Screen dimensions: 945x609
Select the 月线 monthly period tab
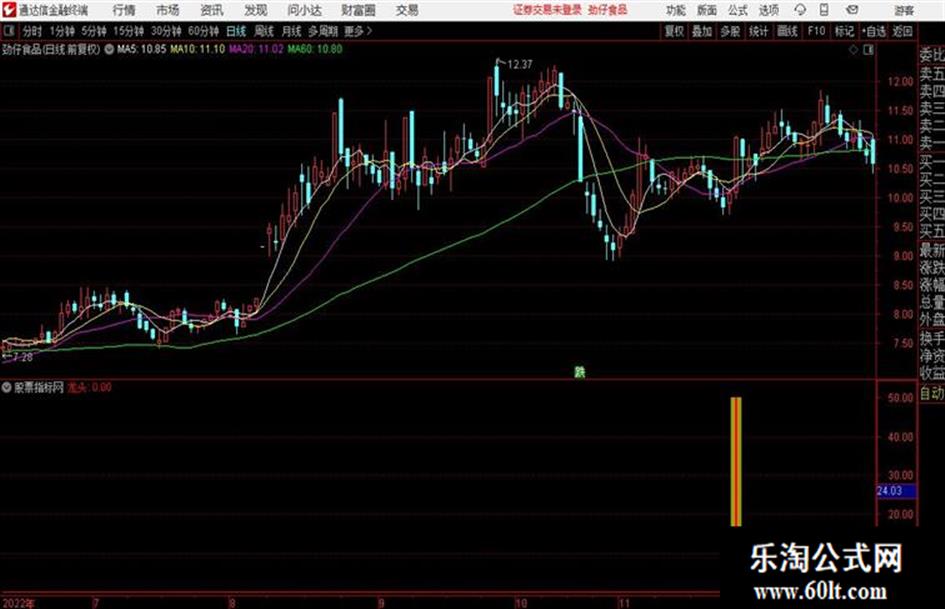[292, 31]
